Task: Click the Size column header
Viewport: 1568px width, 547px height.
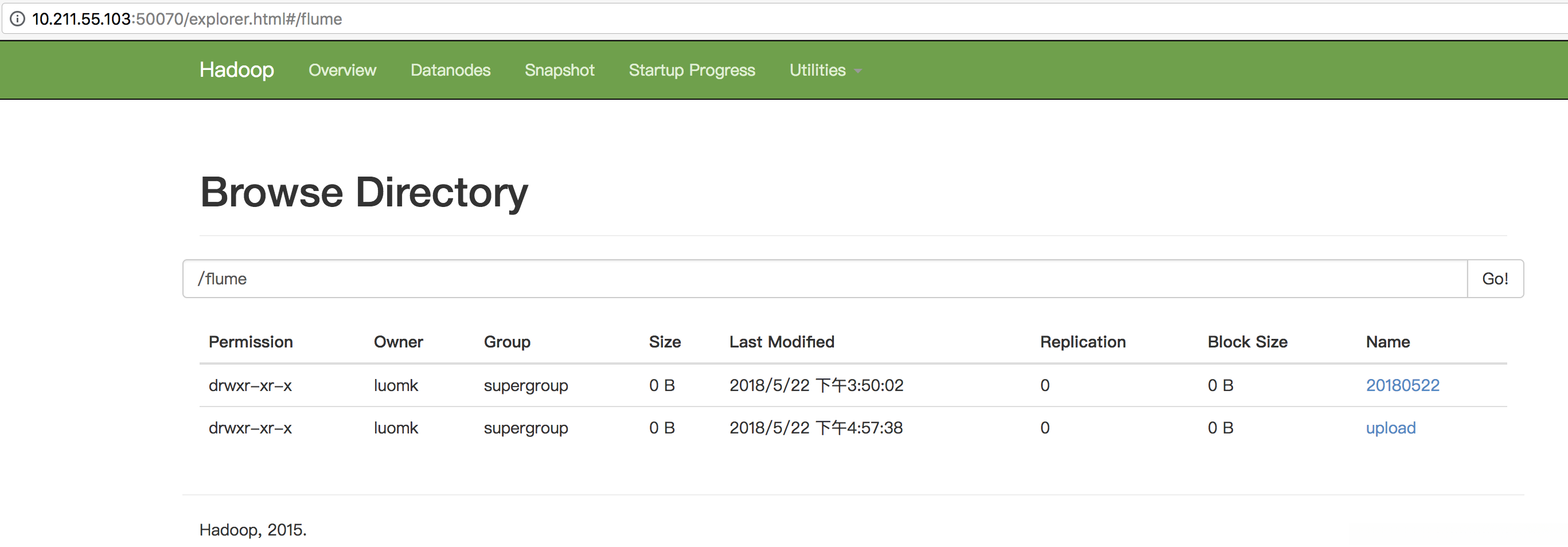Action: [x=665, y=342]
